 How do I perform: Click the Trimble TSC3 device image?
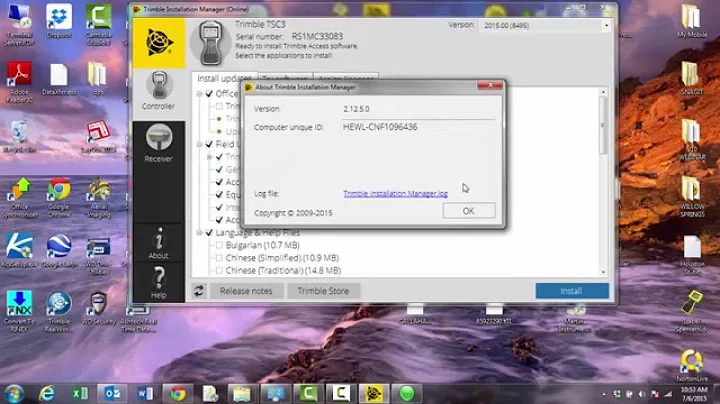(x=210, y=43)
